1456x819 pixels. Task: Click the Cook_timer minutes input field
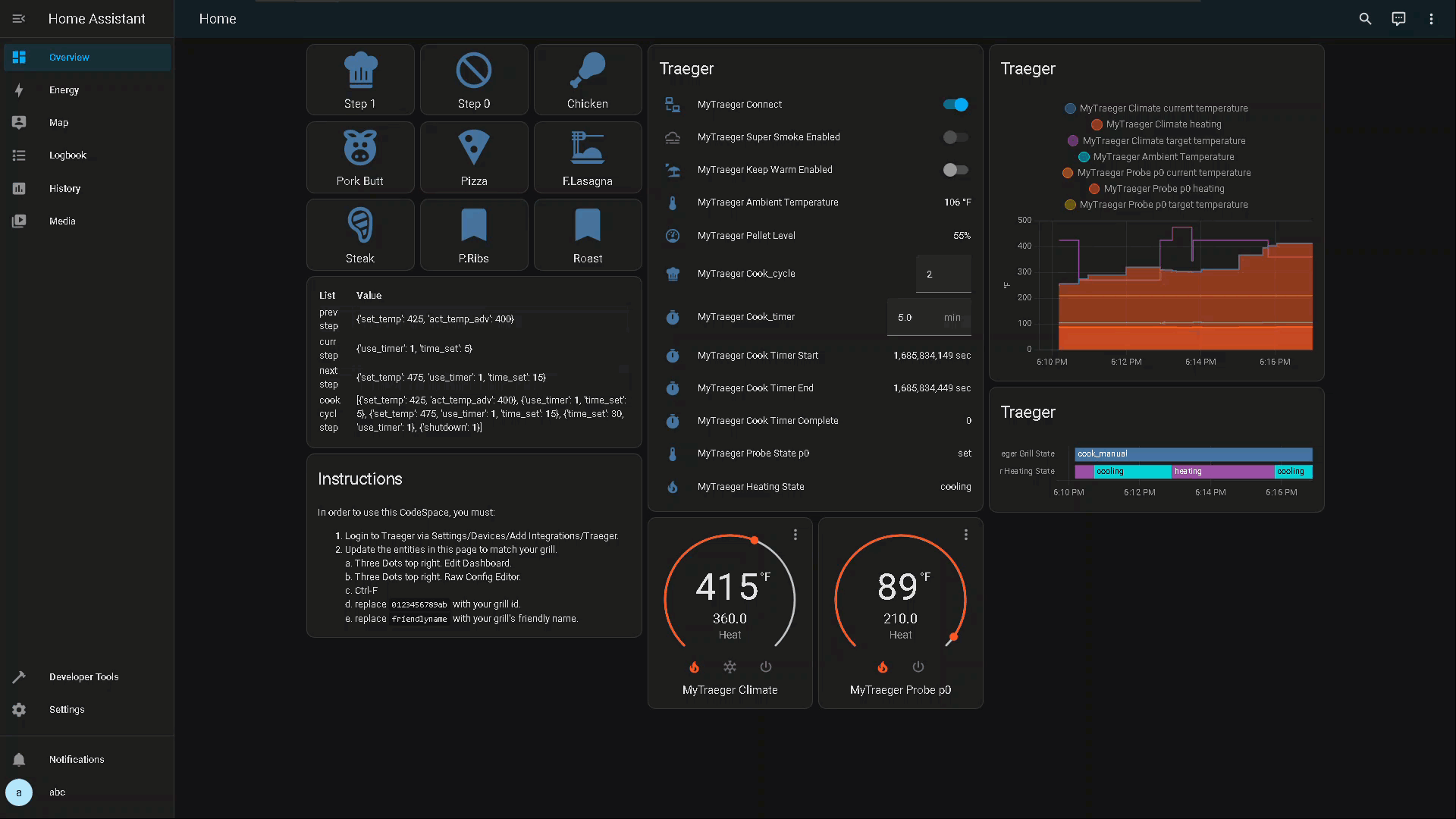[x=916, y=318]
